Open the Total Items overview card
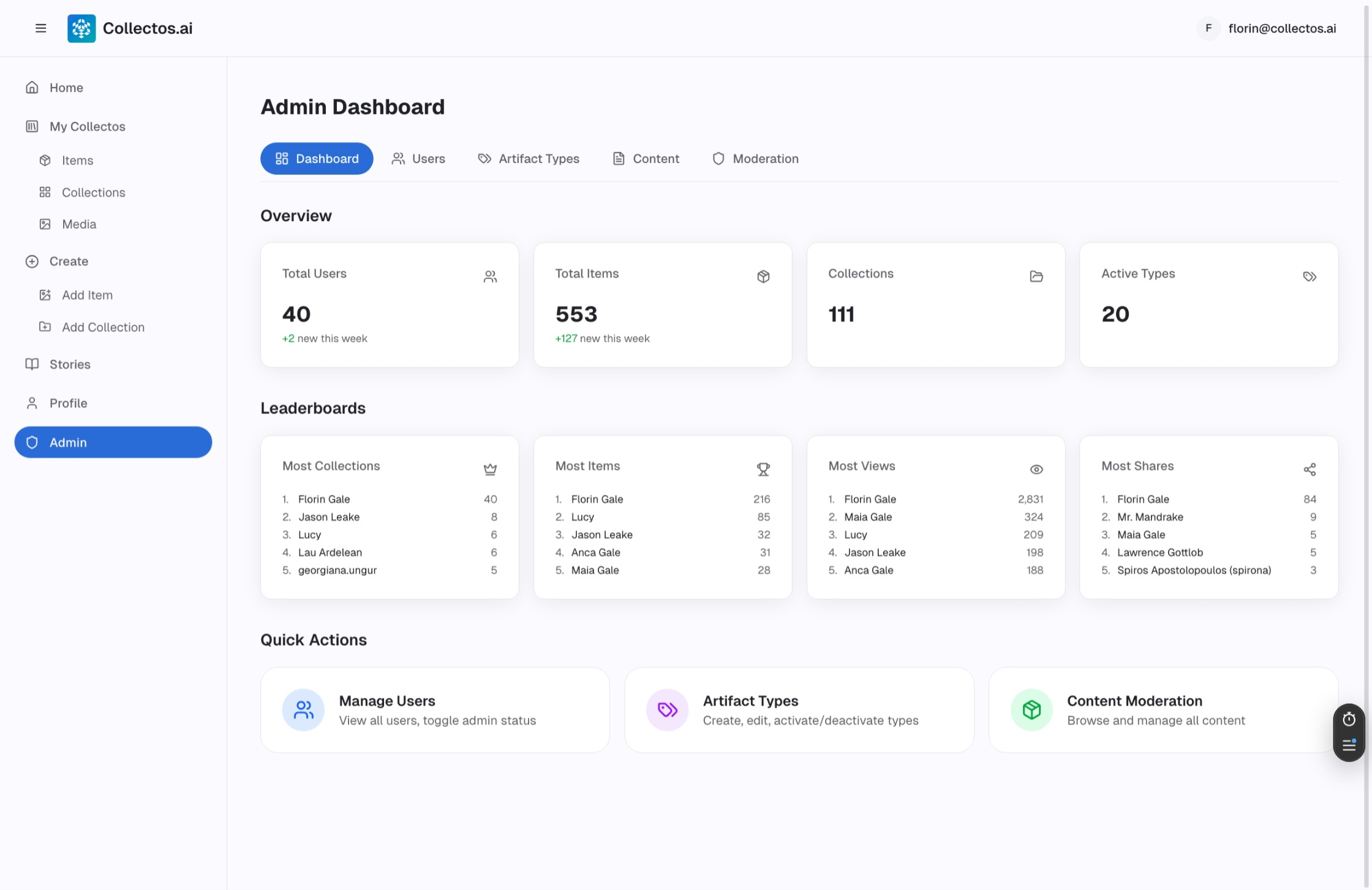The width and height of the screenshot is (1372, 890). 662,305
